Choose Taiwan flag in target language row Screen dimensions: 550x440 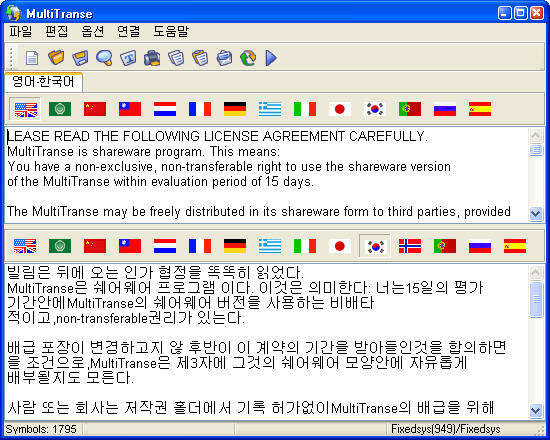[x=130, y=246]
